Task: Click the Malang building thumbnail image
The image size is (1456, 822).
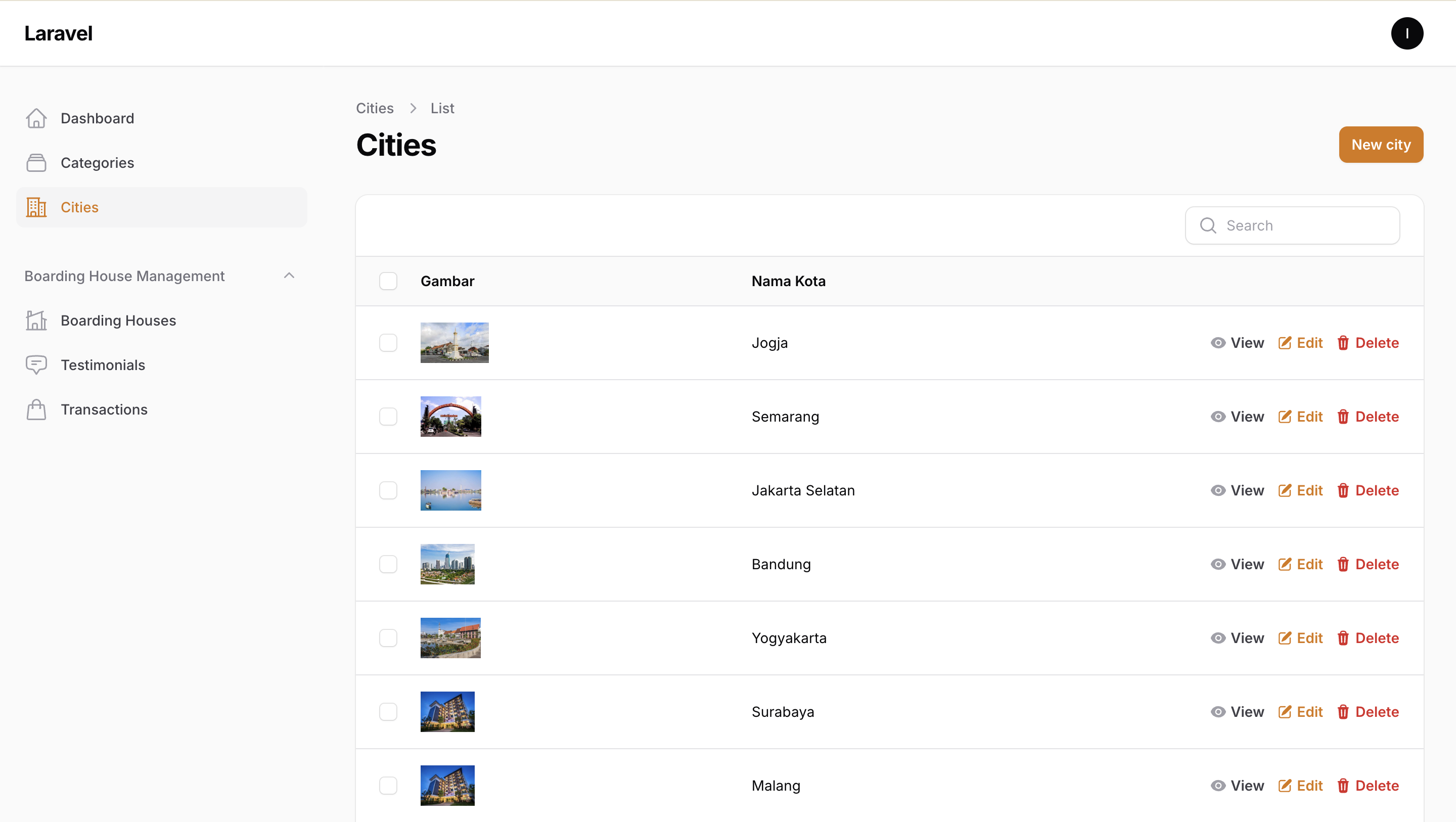Action: click(447, 786)
